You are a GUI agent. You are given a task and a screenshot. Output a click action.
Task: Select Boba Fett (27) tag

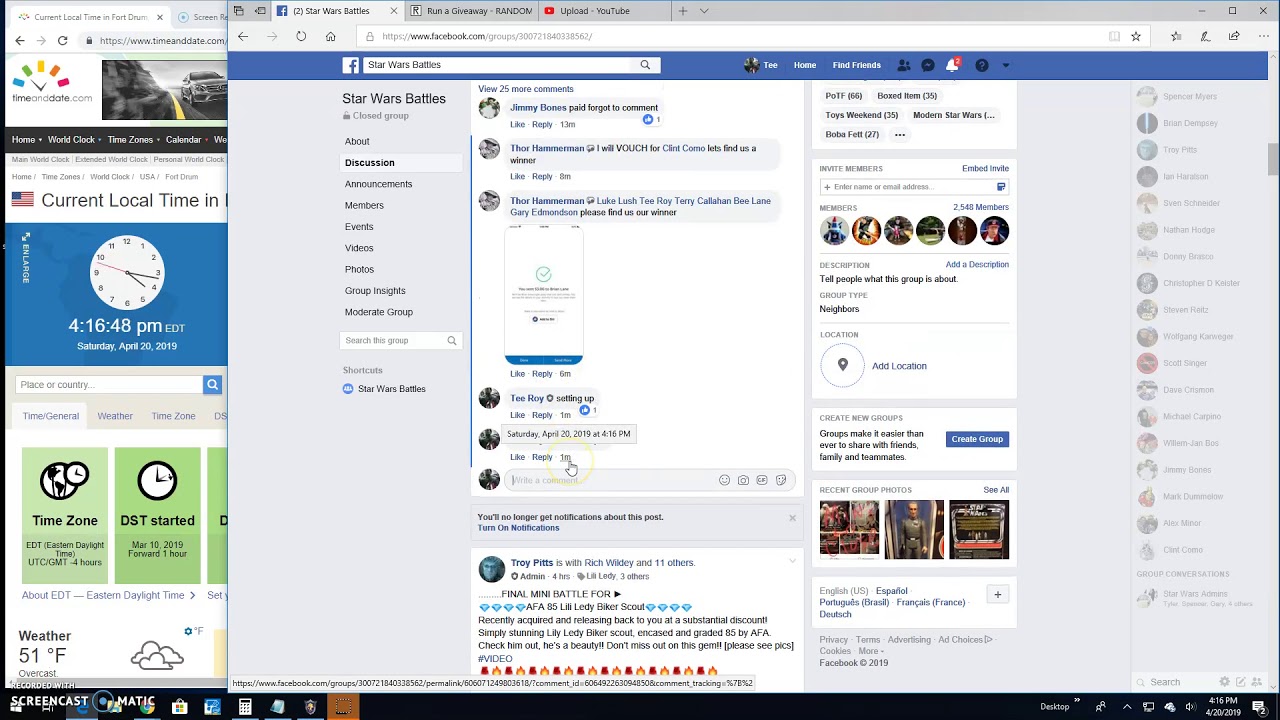point(852,134)
